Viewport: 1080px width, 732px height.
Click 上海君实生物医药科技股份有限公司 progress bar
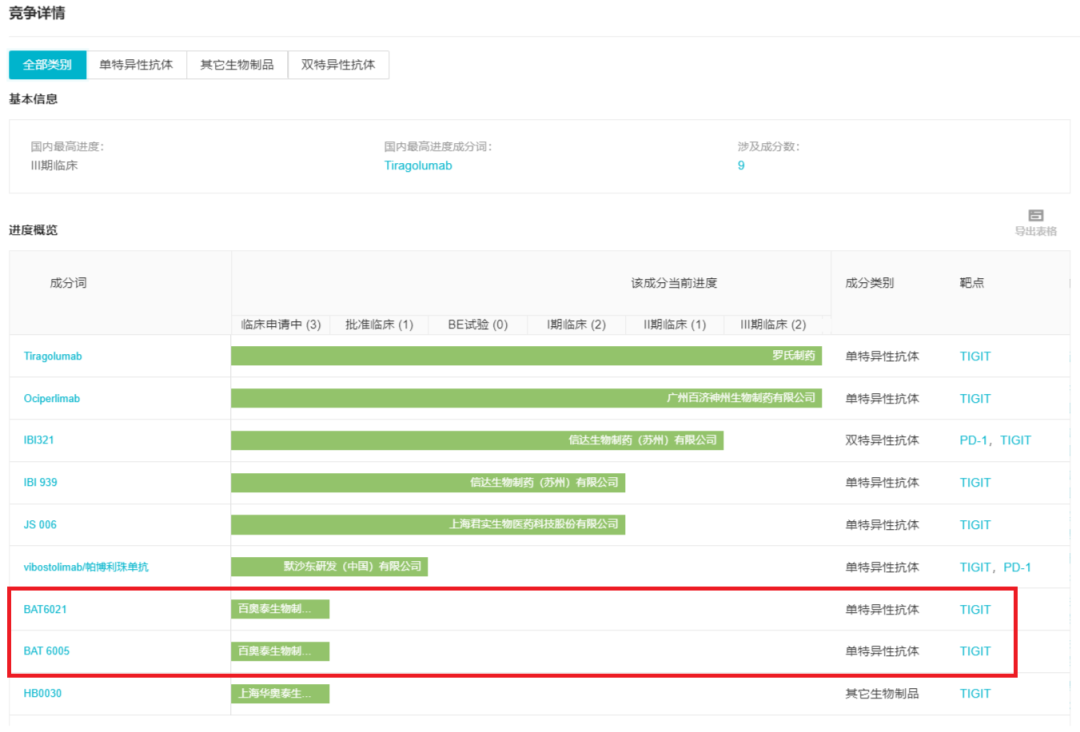click(x=428, y=525)
